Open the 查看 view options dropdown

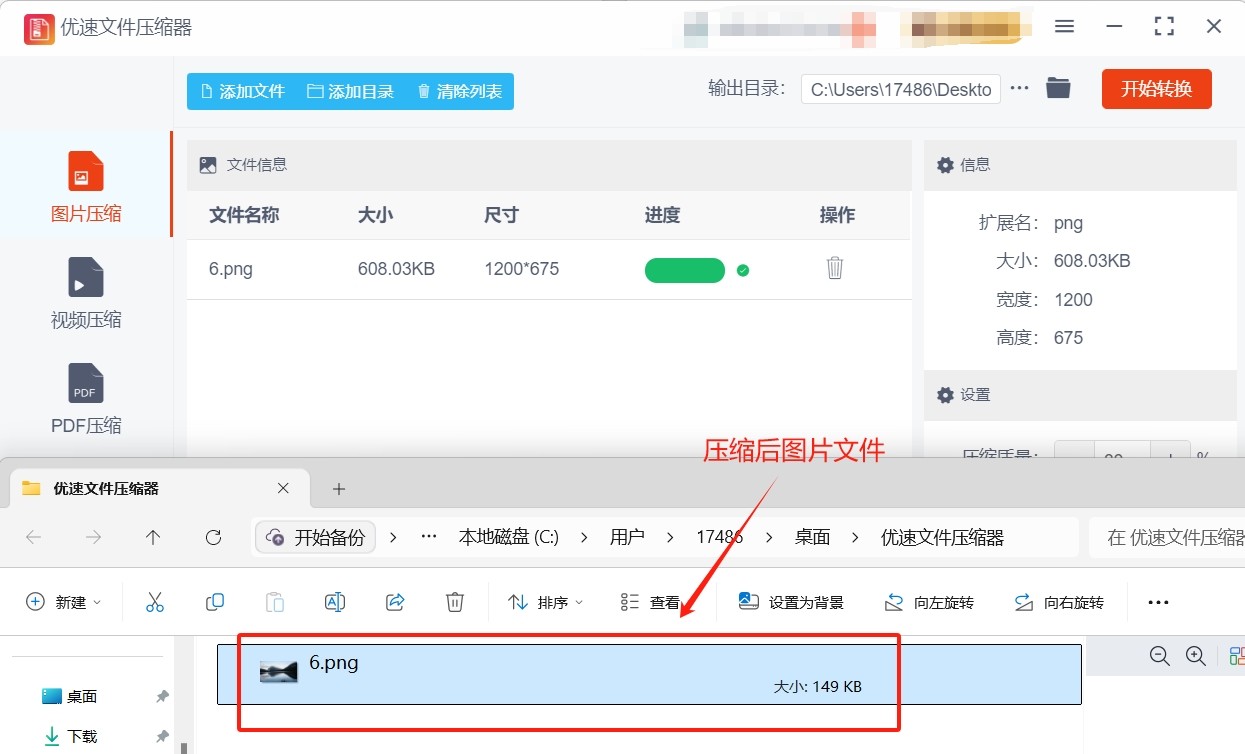650,602
